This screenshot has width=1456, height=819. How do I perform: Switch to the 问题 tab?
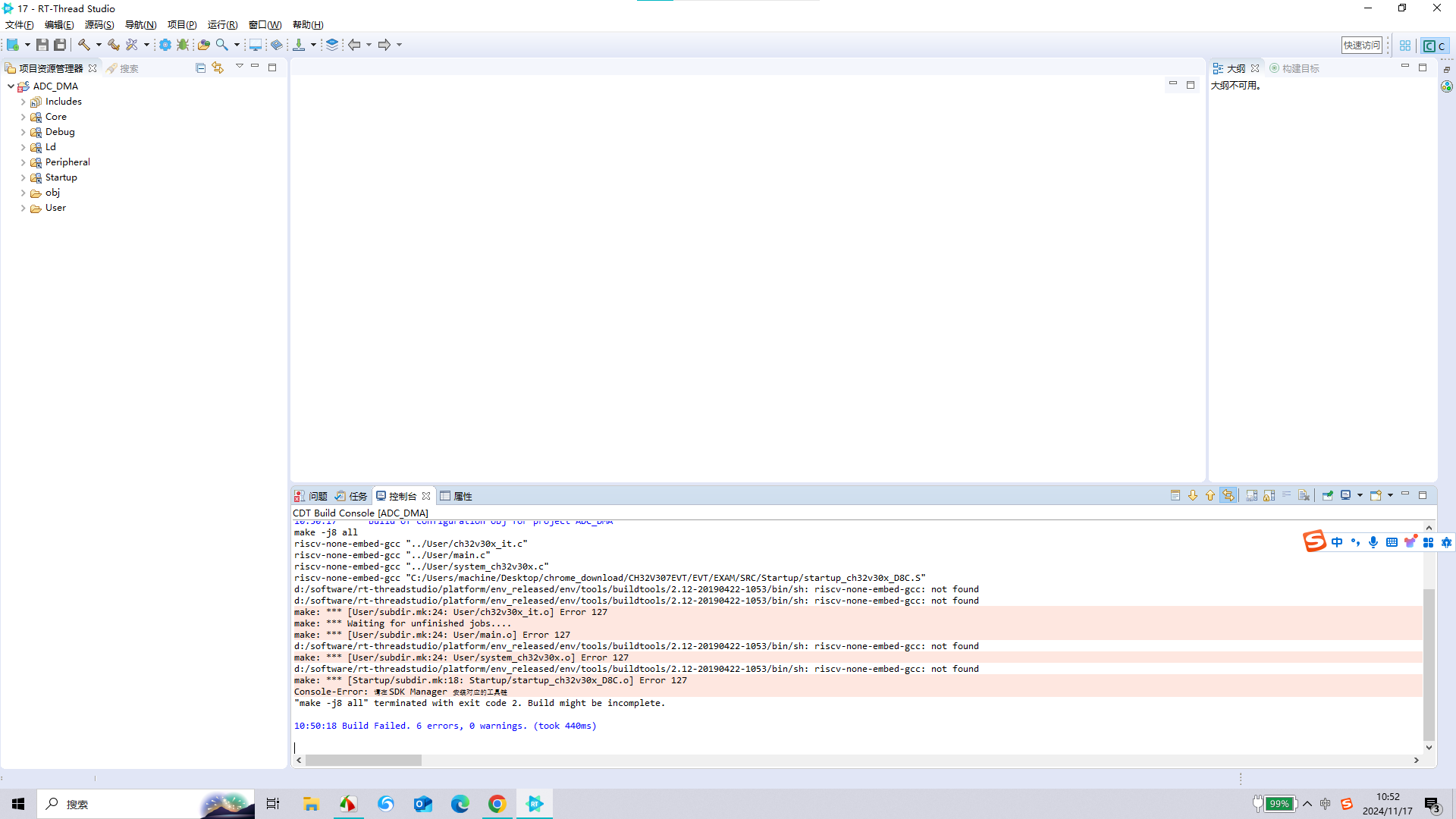[311, 496]
